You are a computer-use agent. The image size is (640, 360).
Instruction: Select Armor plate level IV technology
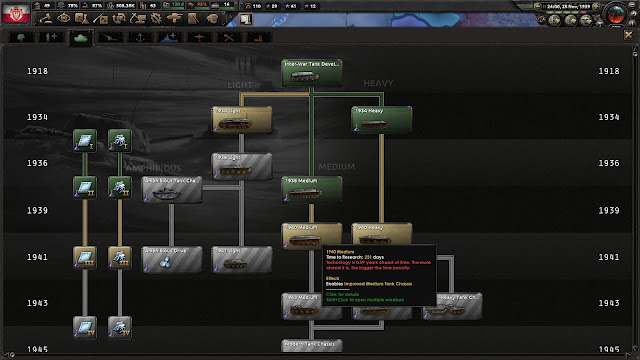85,328
